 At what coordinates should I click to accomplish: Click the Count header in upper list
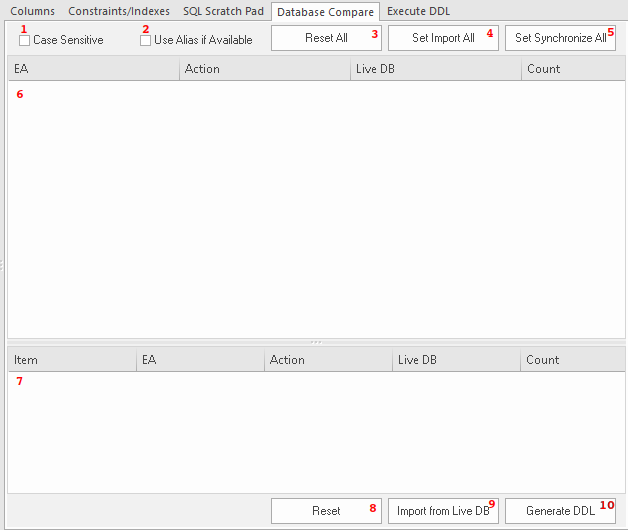coord(570,69)
